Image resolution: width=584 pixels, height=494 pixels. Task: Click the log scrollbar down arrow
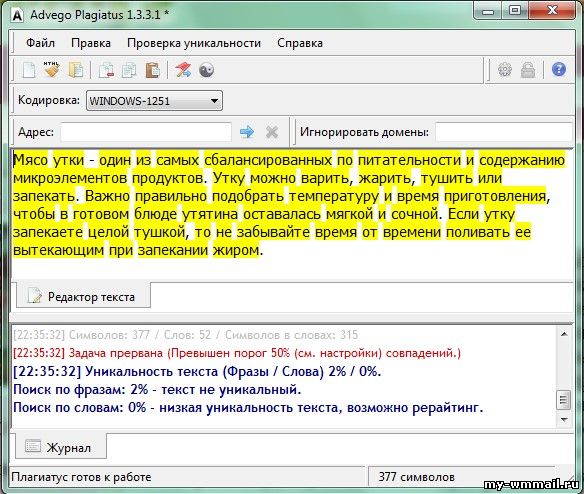(x=564, y=419)
